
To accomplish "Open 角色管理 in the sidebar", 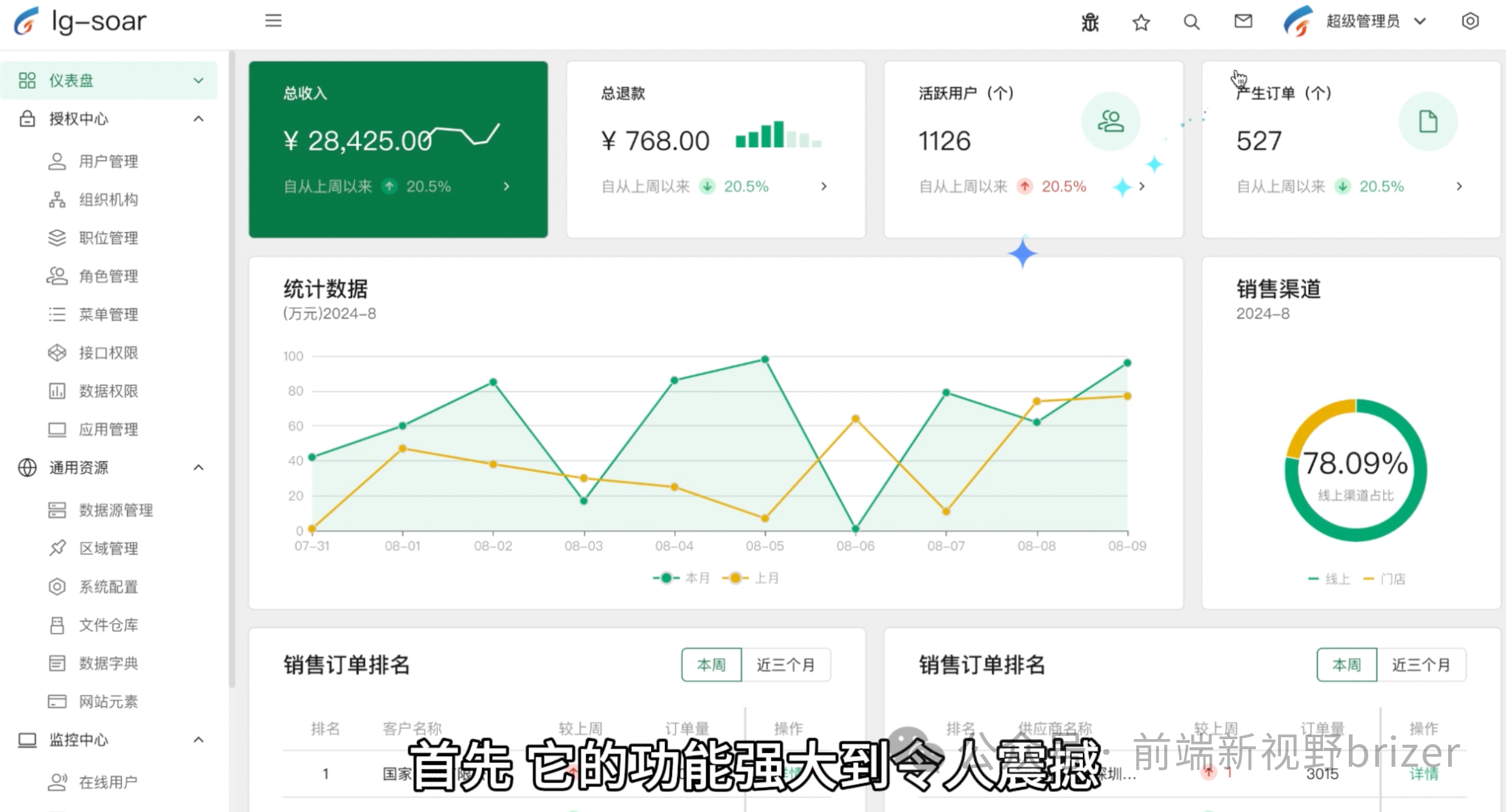I will [x=108, y=277].
